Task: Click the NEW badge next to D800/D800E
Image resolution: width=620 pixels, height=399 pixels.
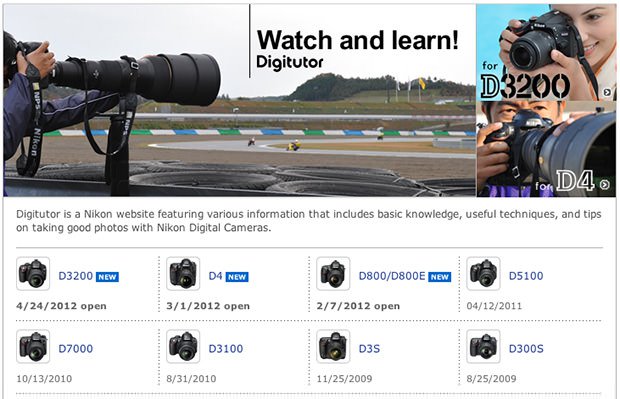Action: (440, 277)
